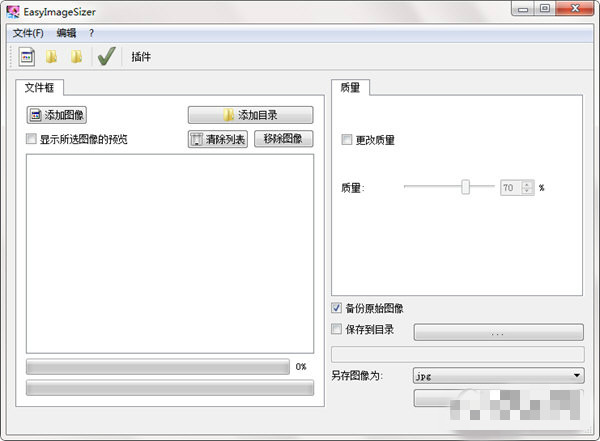
Task: Decrease quality with the spinner down arrow
Action: pos(527,191)
